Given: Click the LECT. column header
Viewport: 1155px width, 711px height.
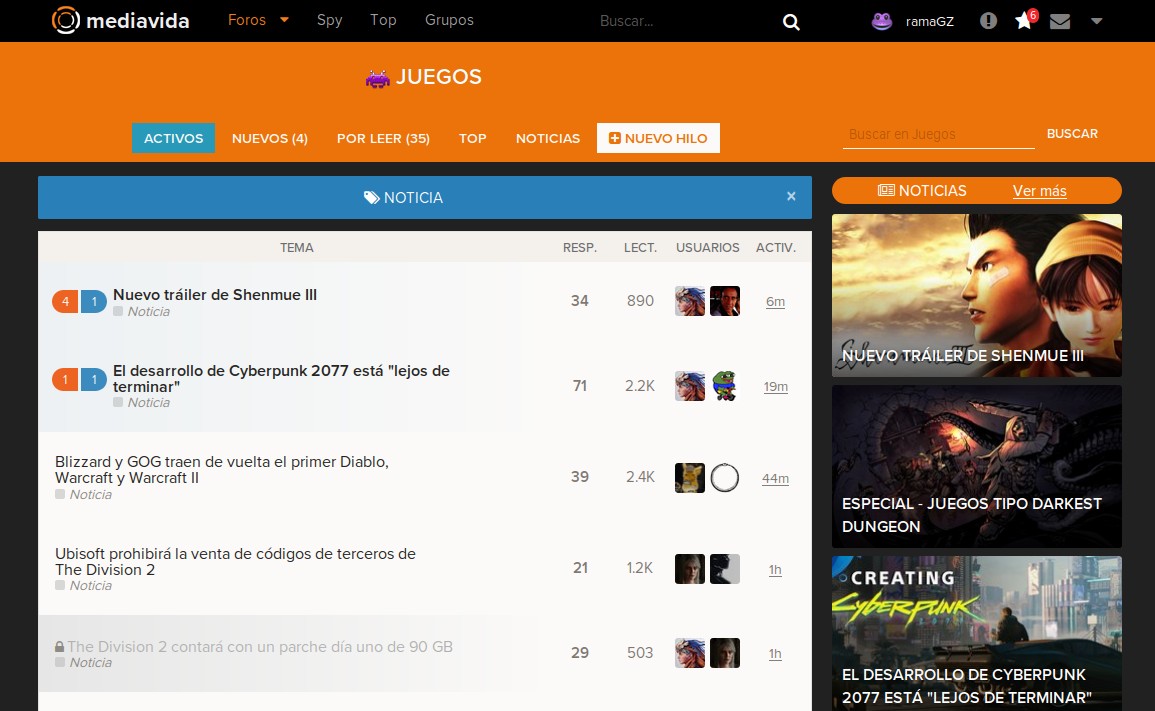Looking at the screenshot, I should point(640,248).
